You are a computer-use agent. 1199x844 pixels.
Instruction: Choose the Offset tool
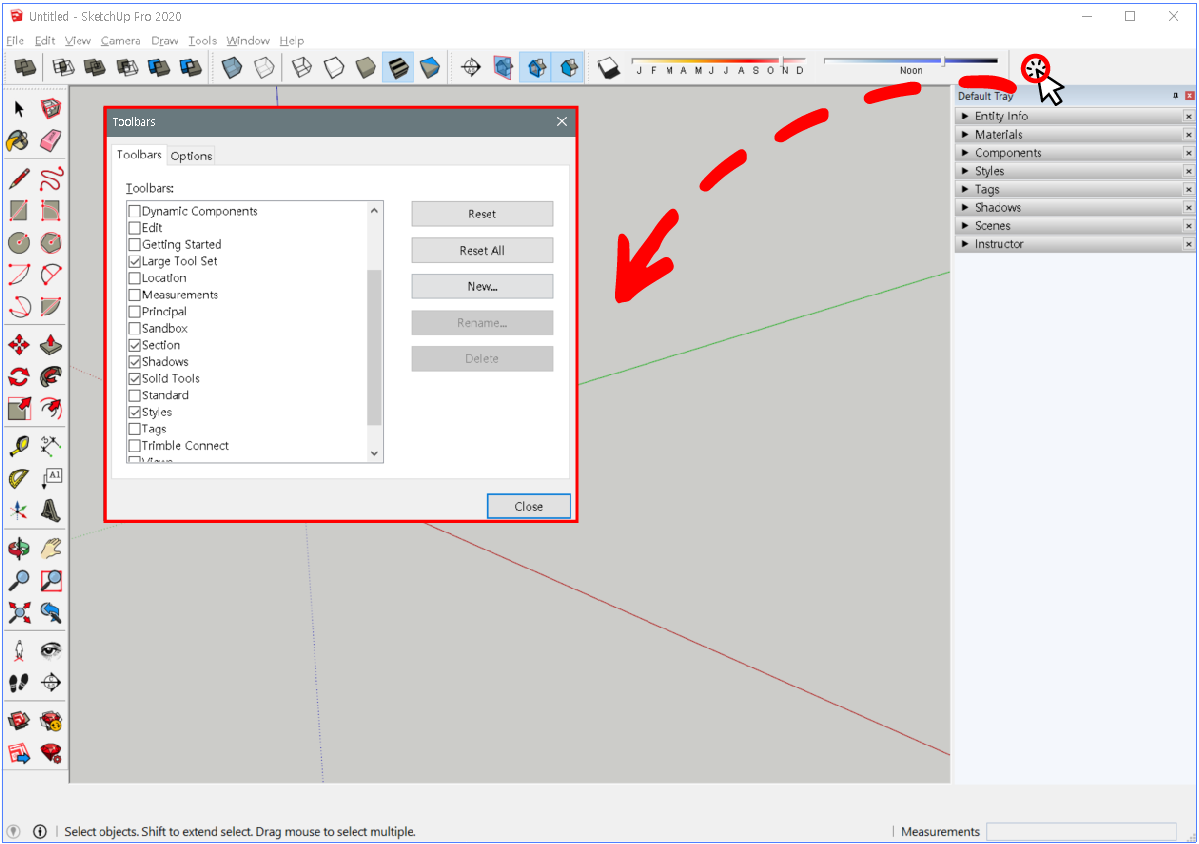tap(50, 408)
